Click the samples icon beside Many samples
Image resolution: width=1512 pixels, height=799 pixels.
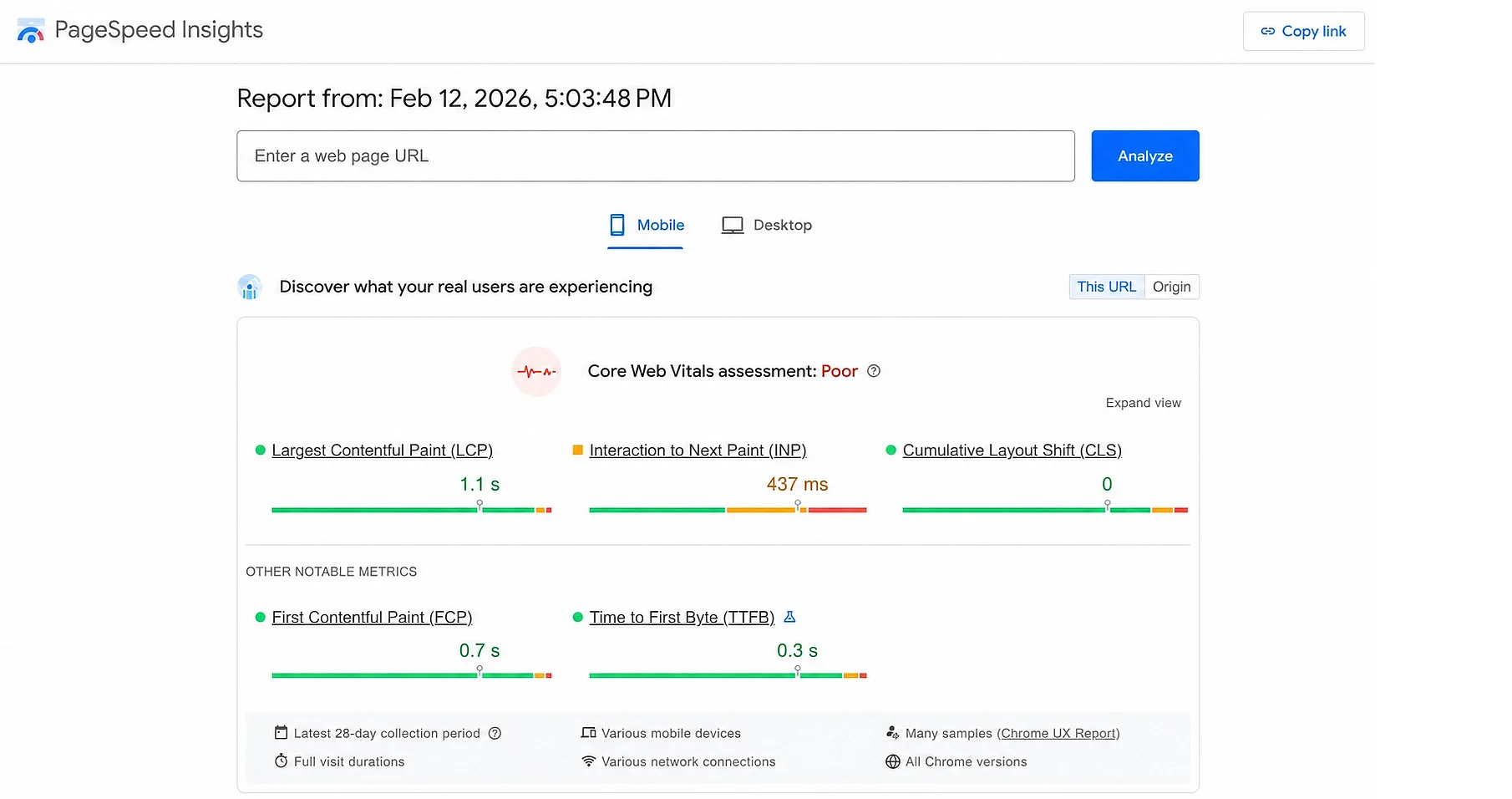(892, 733)
